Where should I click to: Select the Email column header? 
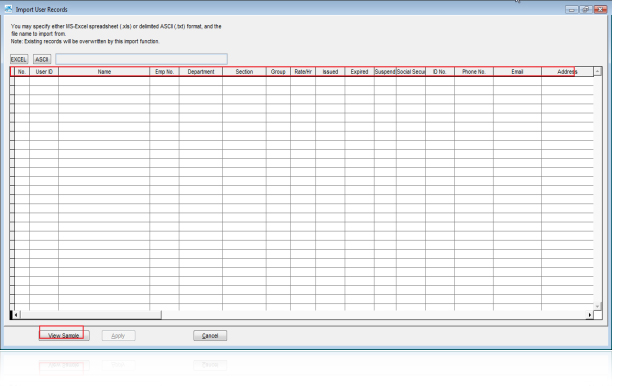517,72
